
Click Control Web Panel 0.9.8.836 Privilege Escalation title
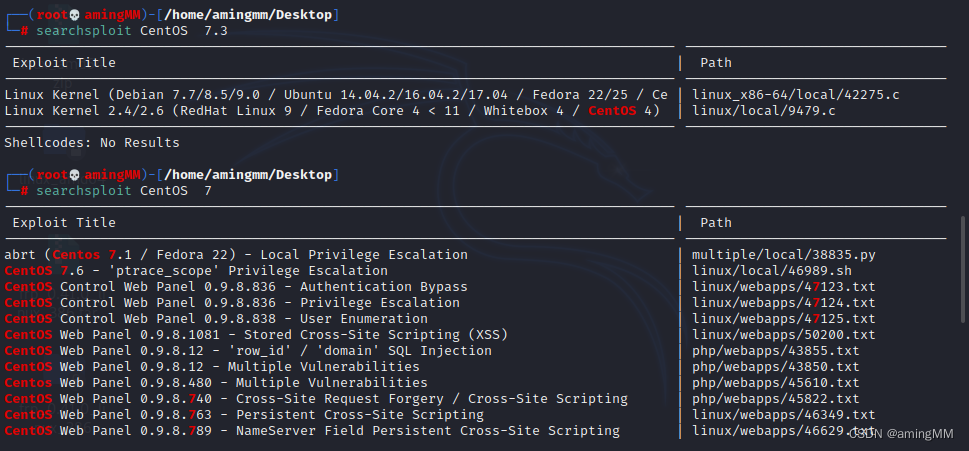pyautogui.click(x=232, y=303)
